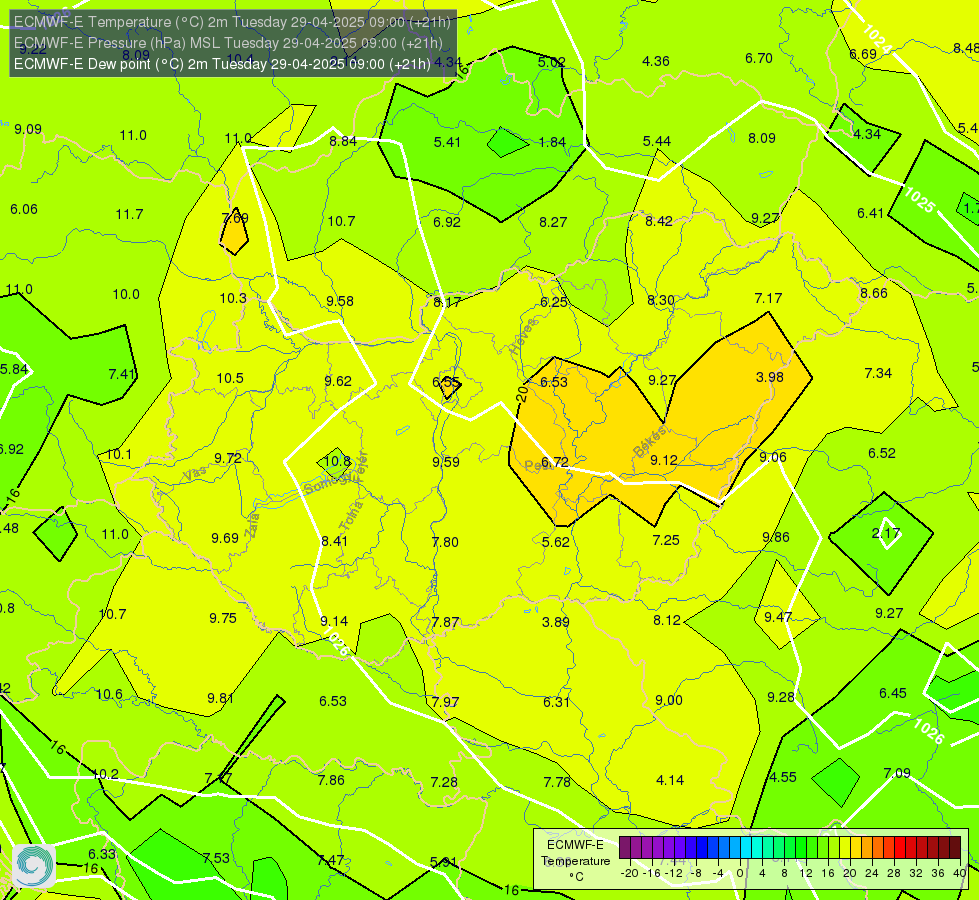979x900 pixels.
Task: Click the dew point value 9.14
Action: click(x=334, y=621)
